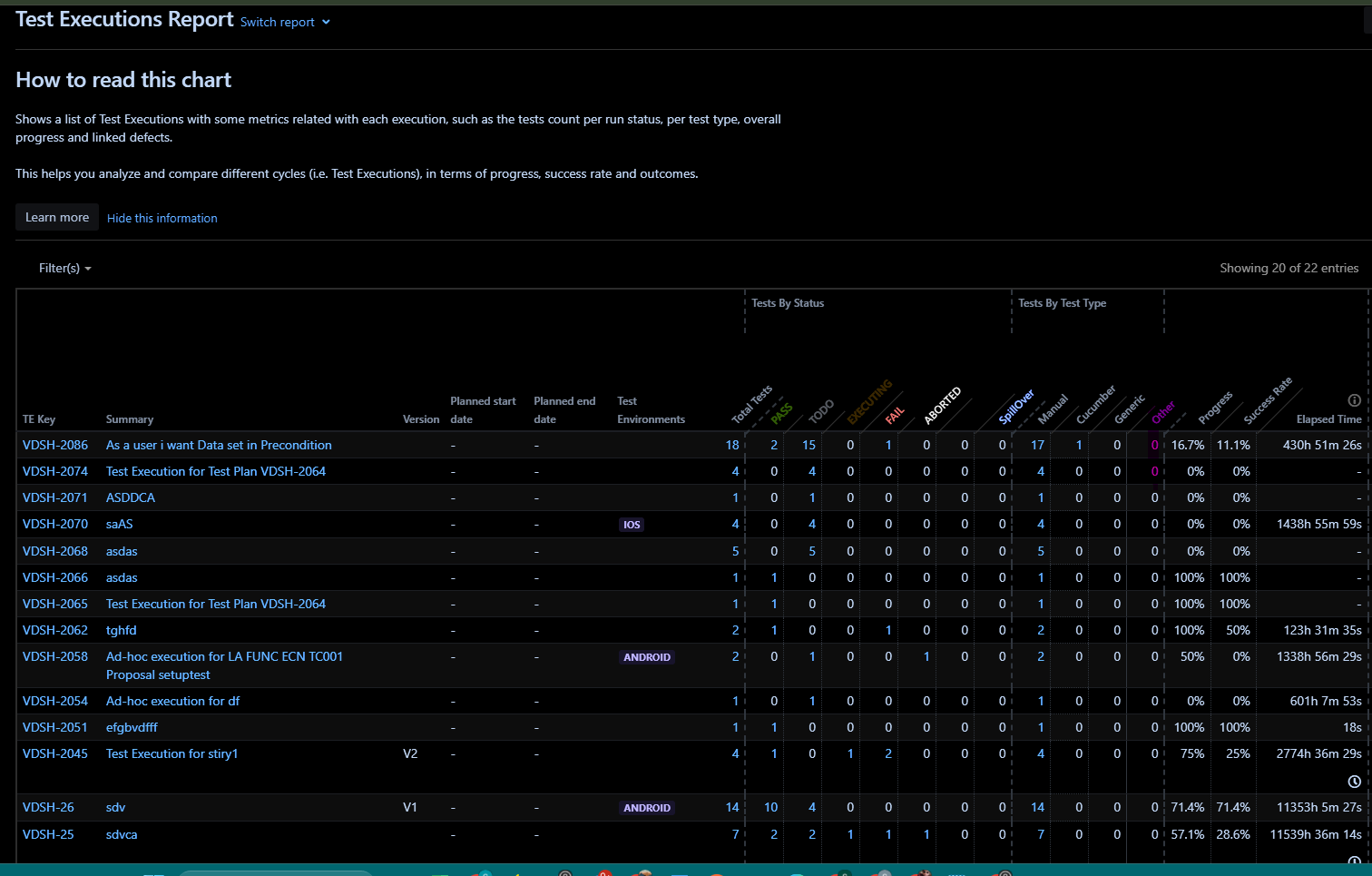The height and width of the screenshot is (876, 1372).
Task: Click the SpillOver column header
Action: pos(1016,407)
